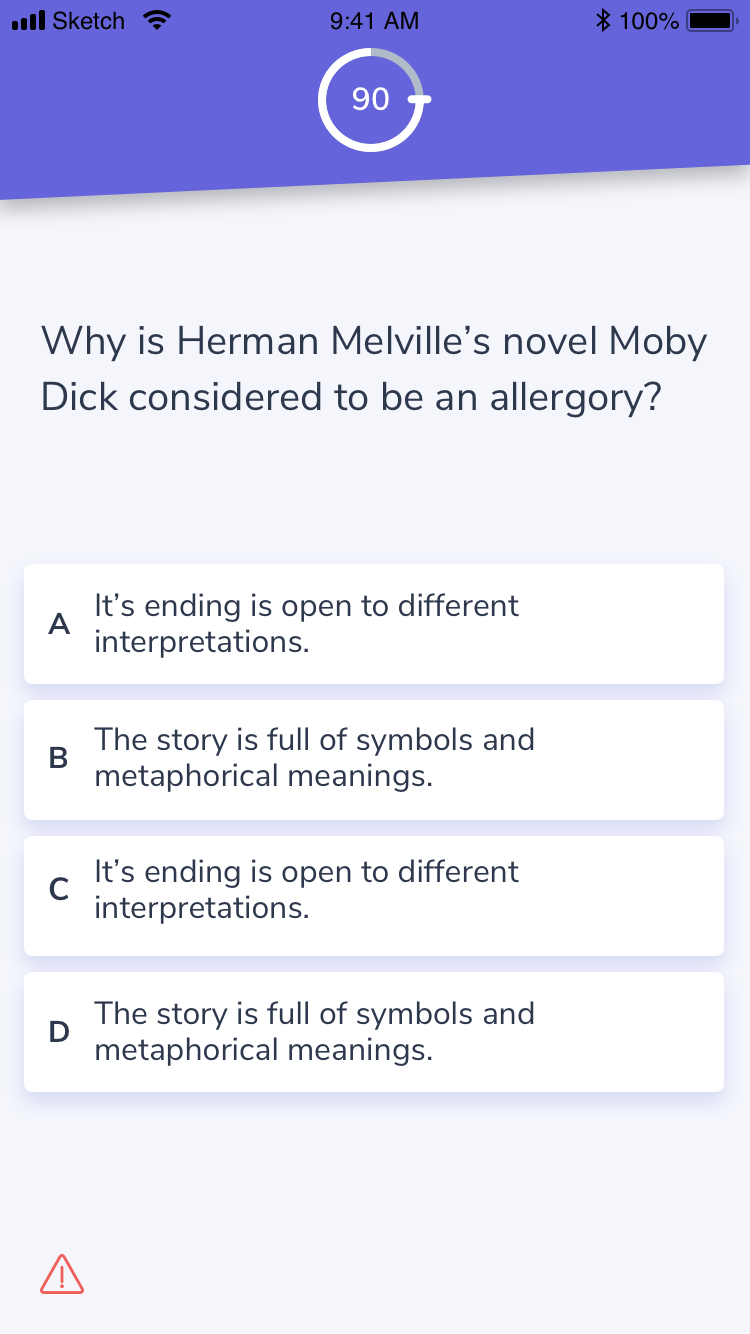Image resolution: width=750 pixels, height=1334 pixels.
Task: Pick answer D with metaphorical meanings
Action: [374, 1031]
